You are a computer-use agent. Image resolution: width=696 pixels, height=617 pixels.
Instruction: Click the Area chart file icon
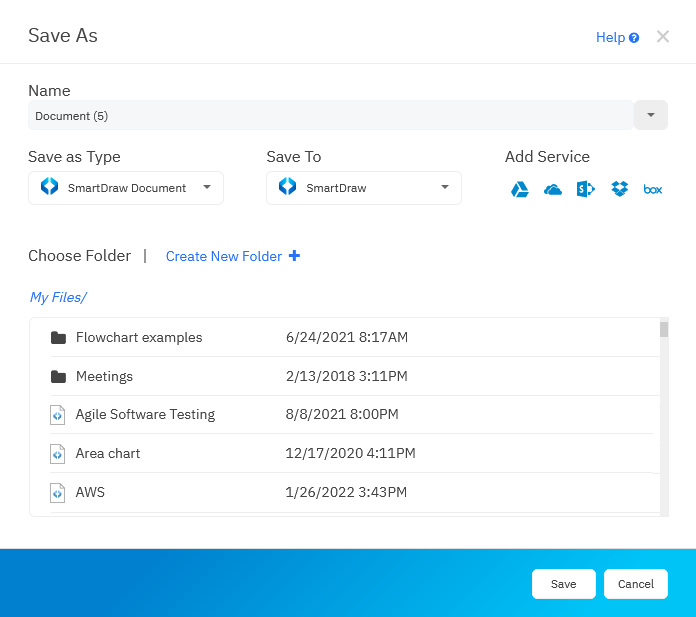pos(58,454)
